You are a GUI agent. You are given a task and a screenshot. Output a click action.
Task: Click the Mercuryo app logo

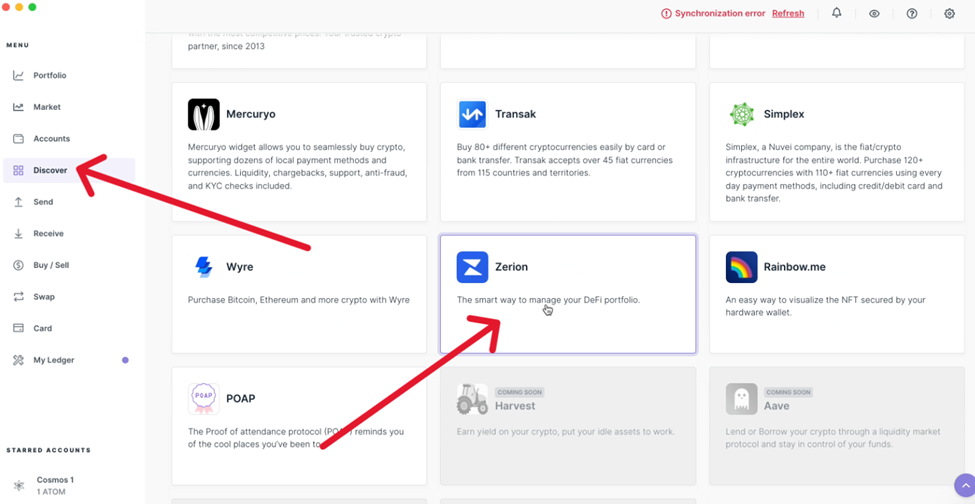click(x=204, y=114)
